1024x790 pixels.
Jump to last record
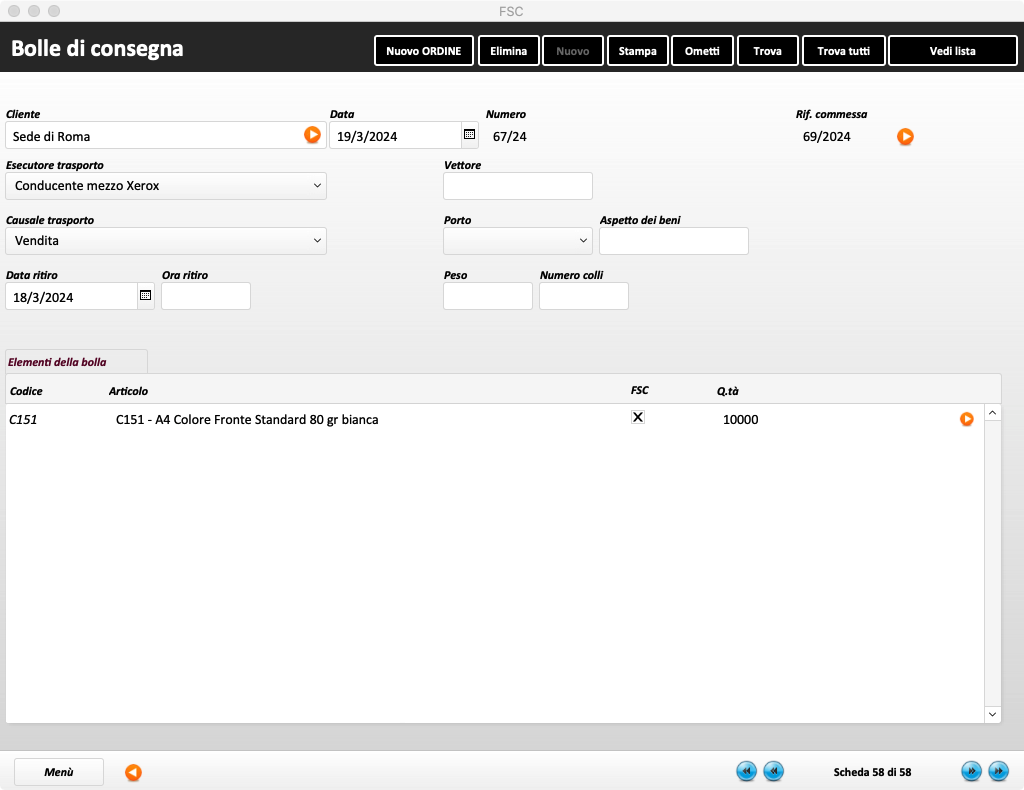pyautogui.click(x=998, y=771)
